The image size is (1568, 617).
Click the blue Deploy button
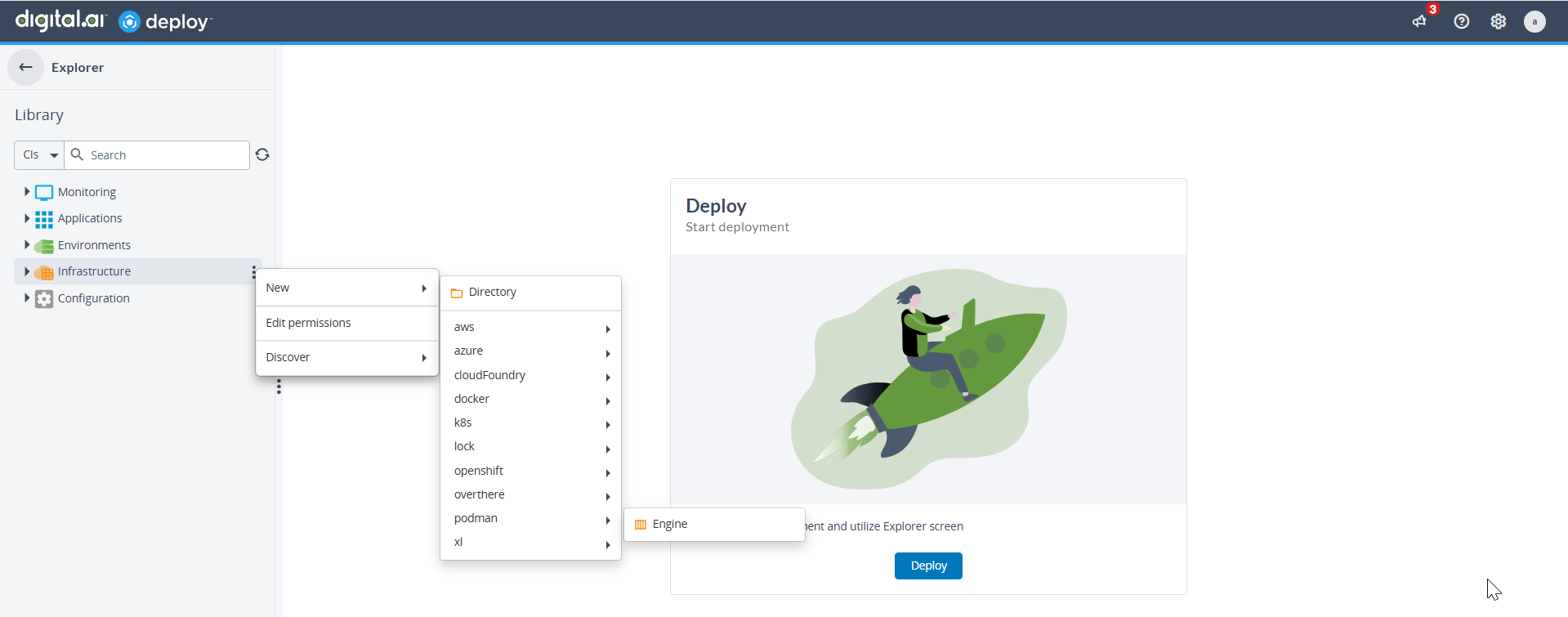point(928,566)
